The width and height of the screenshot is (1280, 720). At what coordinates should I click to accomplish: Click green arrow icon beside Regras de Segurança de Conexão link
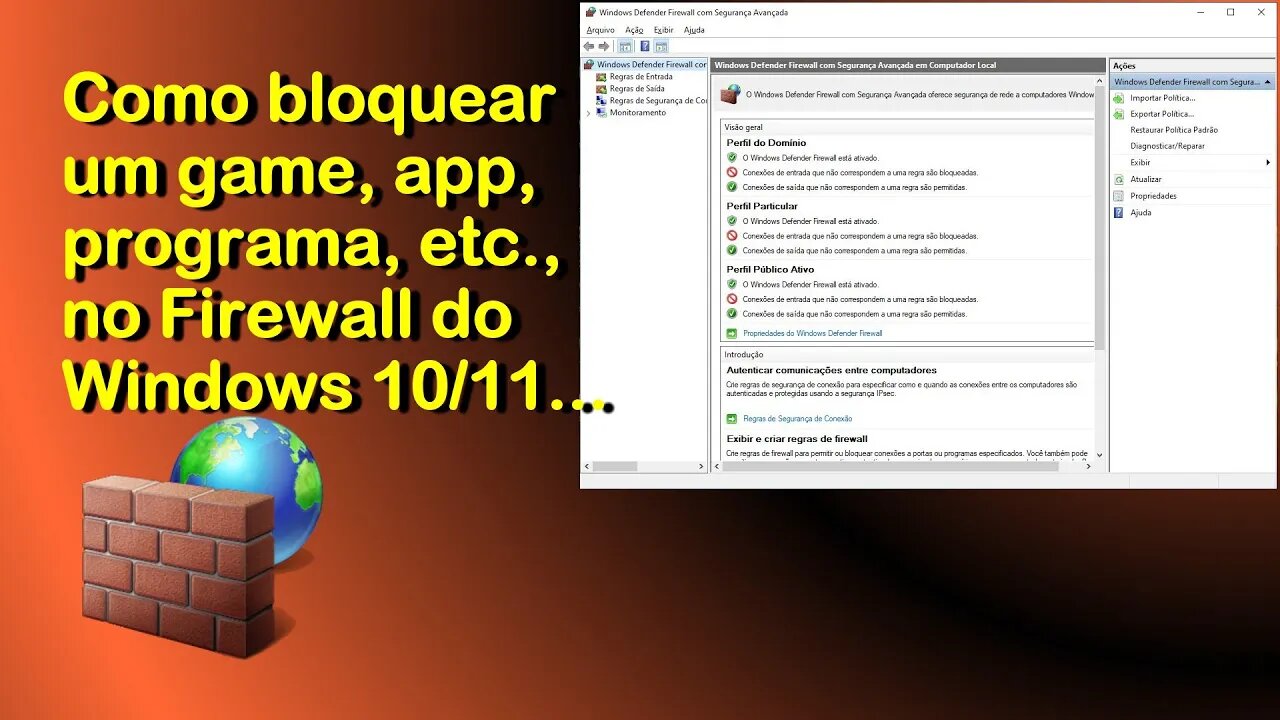pos(732,419)
